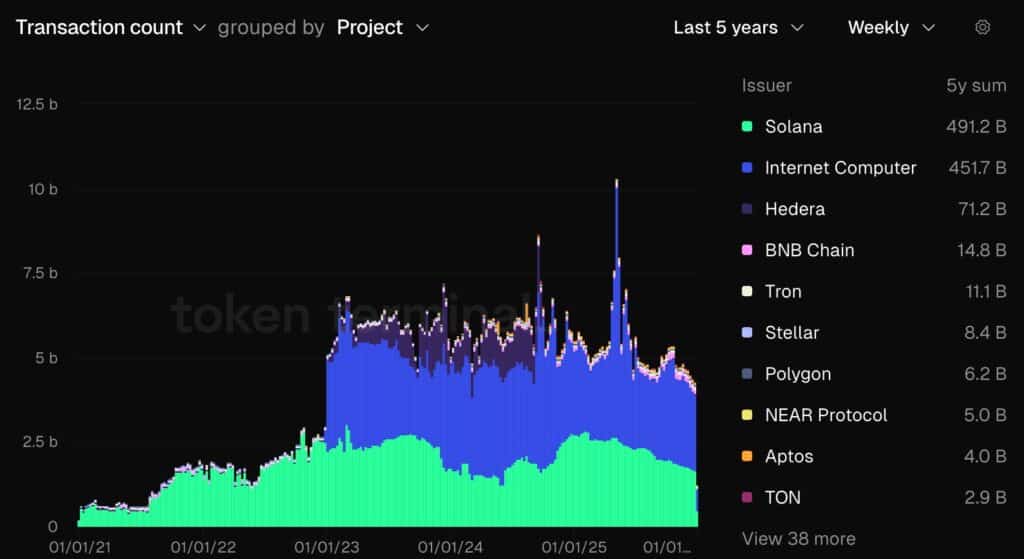Screen dimensions: 1024x559
Task: Toggle the Hedera dark purple swatch
Action: (747, 209)
